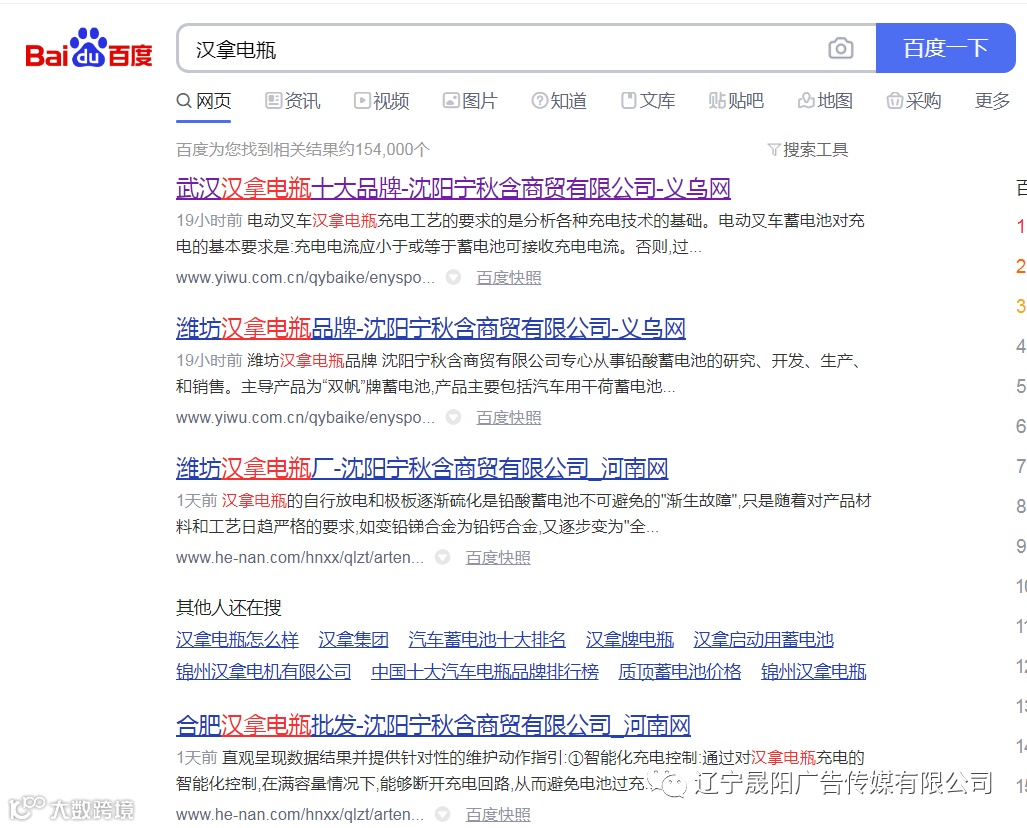This screenshot has height=828, width=1027.
Task: Click the he-nan.com URL under the 合肥 result
Action: pos(300,814)
